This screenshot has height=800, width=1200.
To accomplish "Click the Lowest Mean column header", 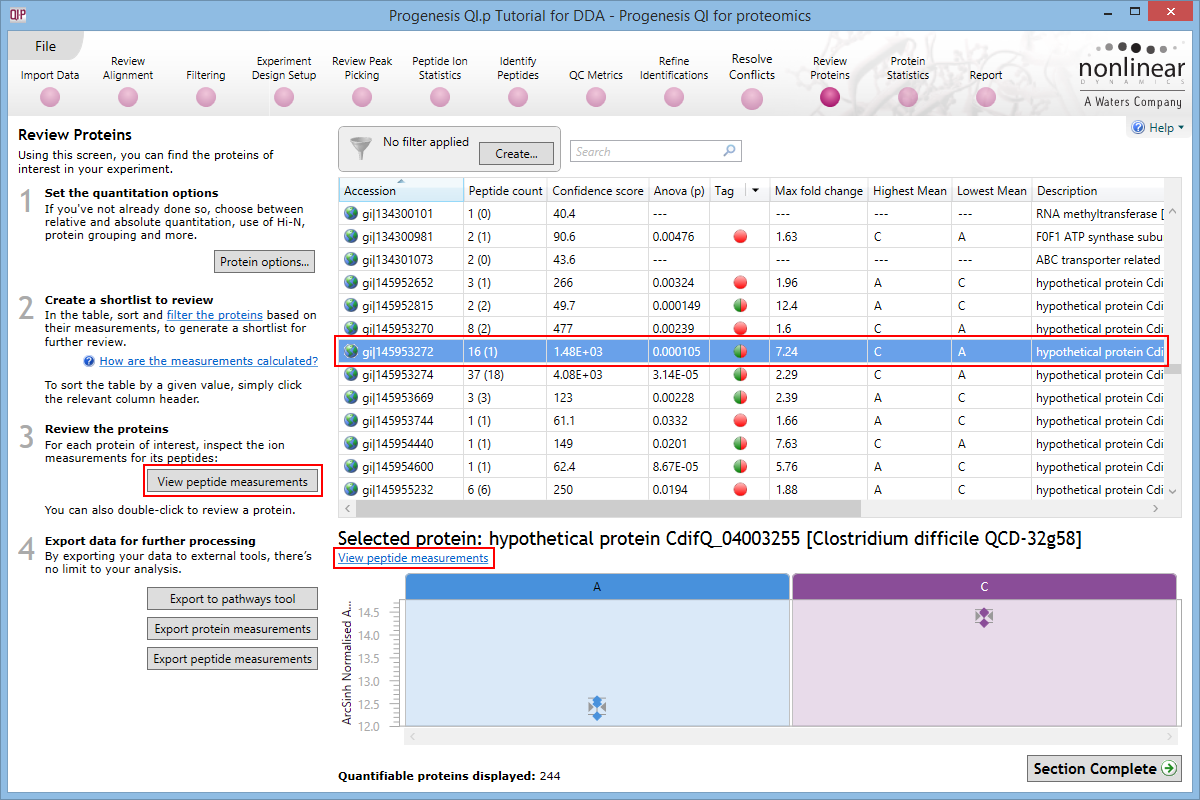I will tap(992, 190).
